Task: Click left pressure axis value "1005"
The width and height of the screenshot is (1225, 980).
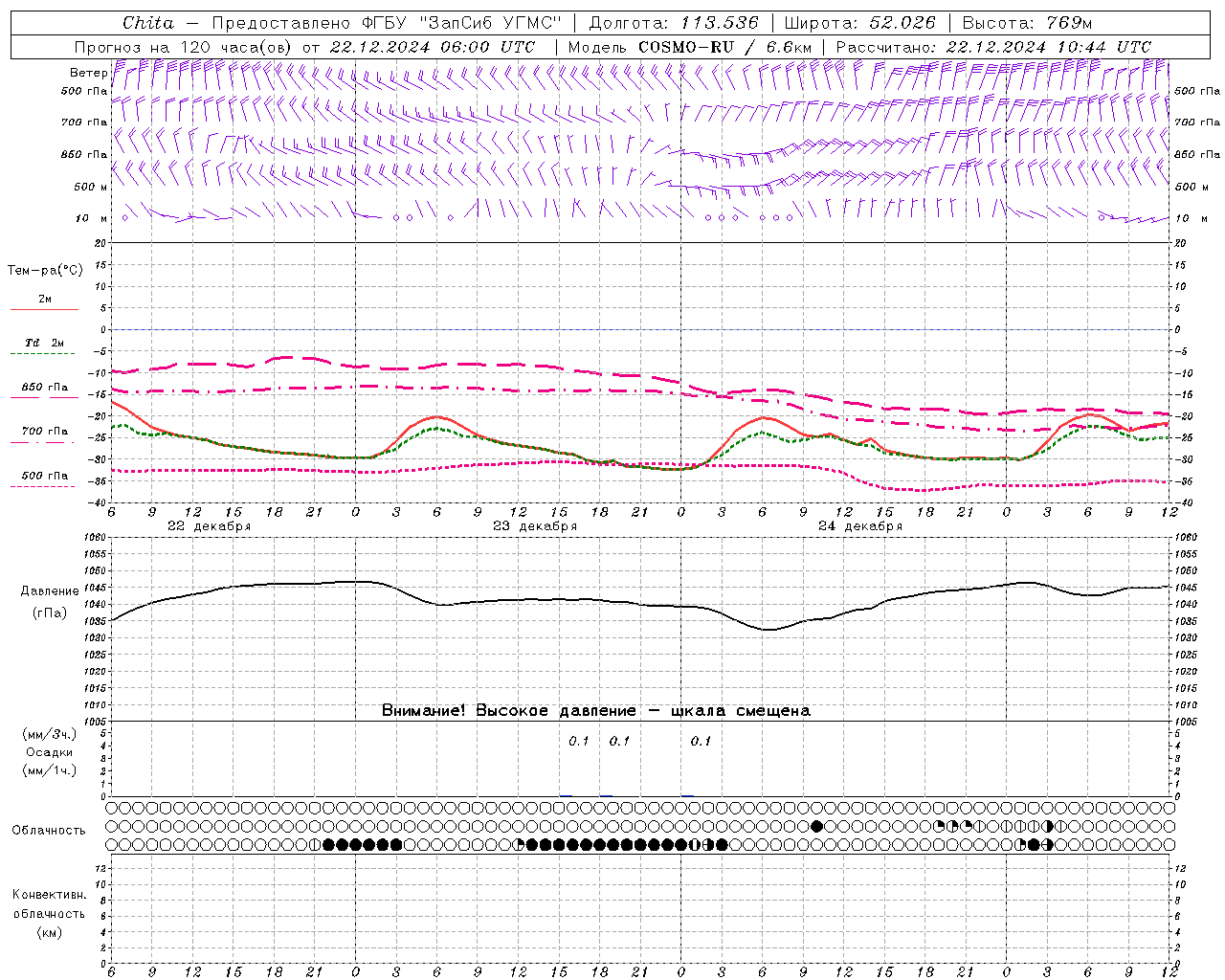Action: pyautogui.click(x=97, y=721)
